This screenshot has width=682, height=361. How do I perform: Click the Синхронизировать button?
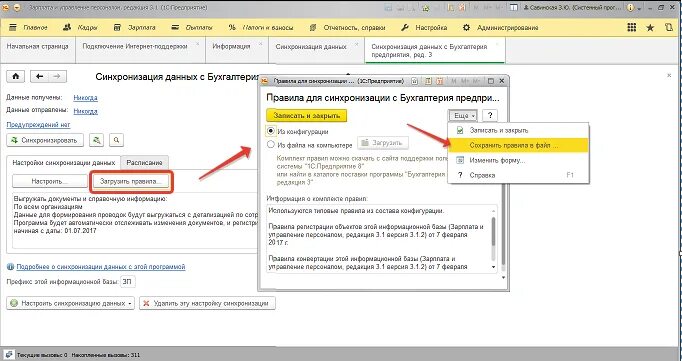(45, 140)
